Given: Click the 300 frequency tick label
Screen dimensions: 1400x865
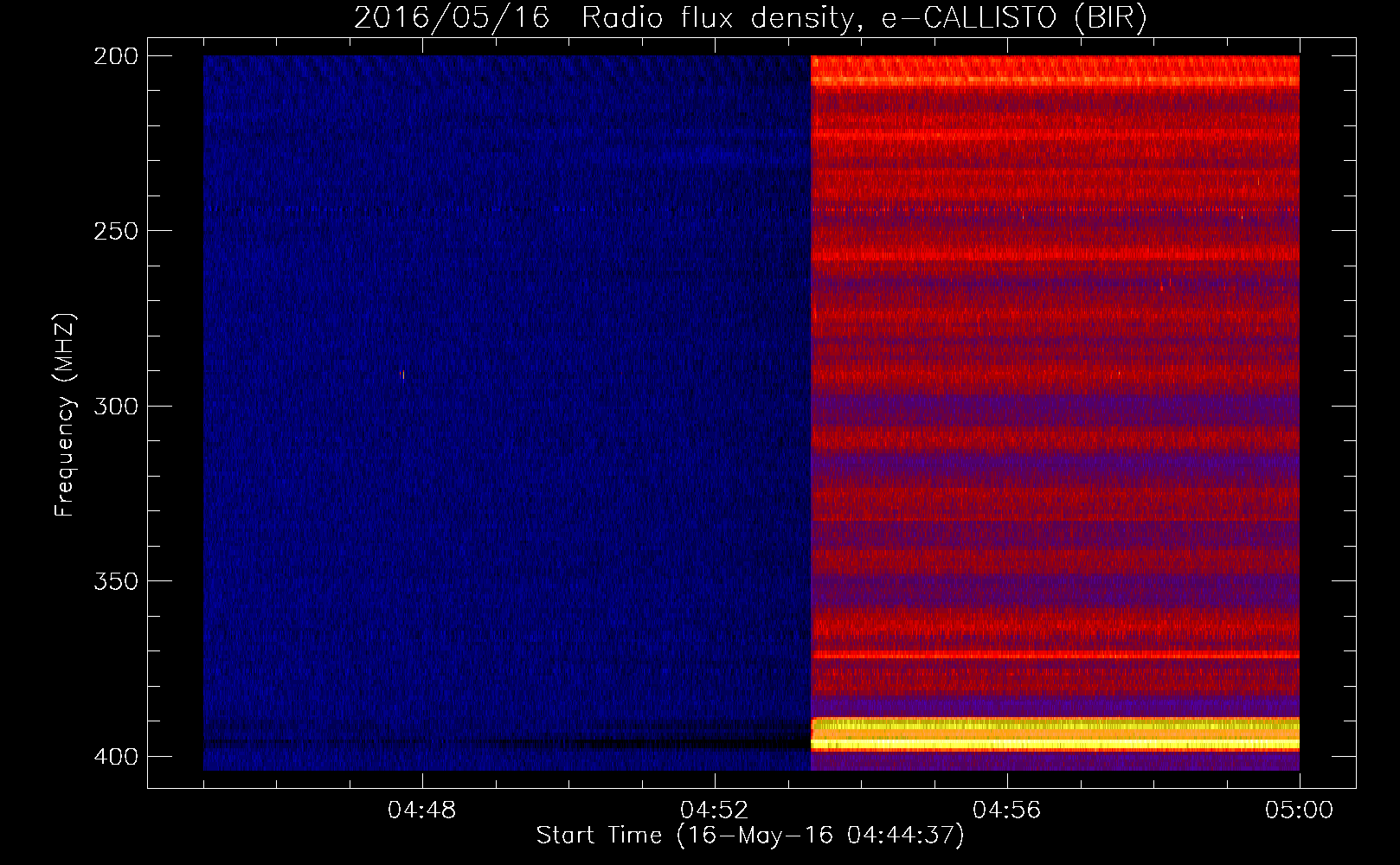Looking at the screenshot, I should [x=116, y=407].
